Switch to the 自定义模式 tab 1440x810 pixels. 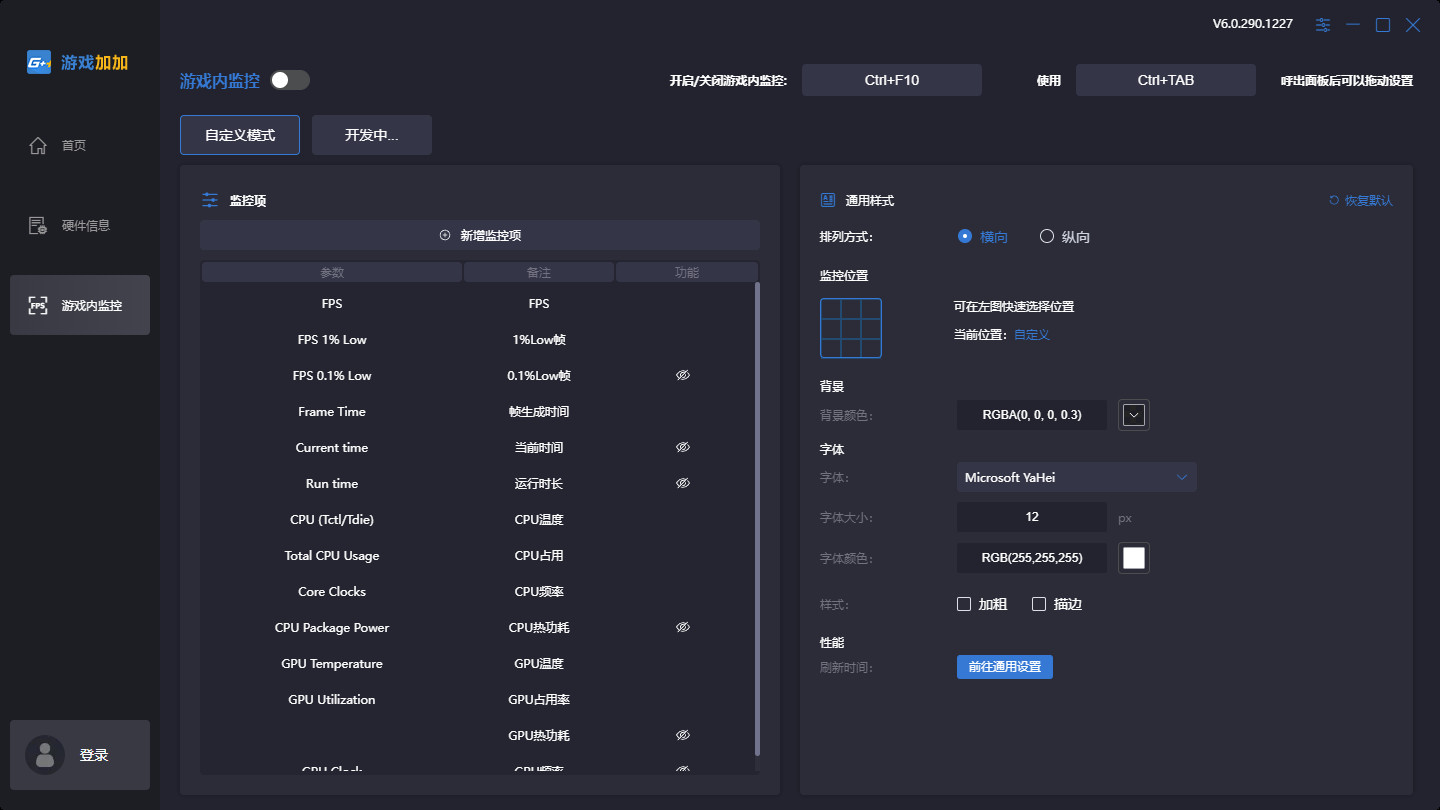click(x=240, y=135)
